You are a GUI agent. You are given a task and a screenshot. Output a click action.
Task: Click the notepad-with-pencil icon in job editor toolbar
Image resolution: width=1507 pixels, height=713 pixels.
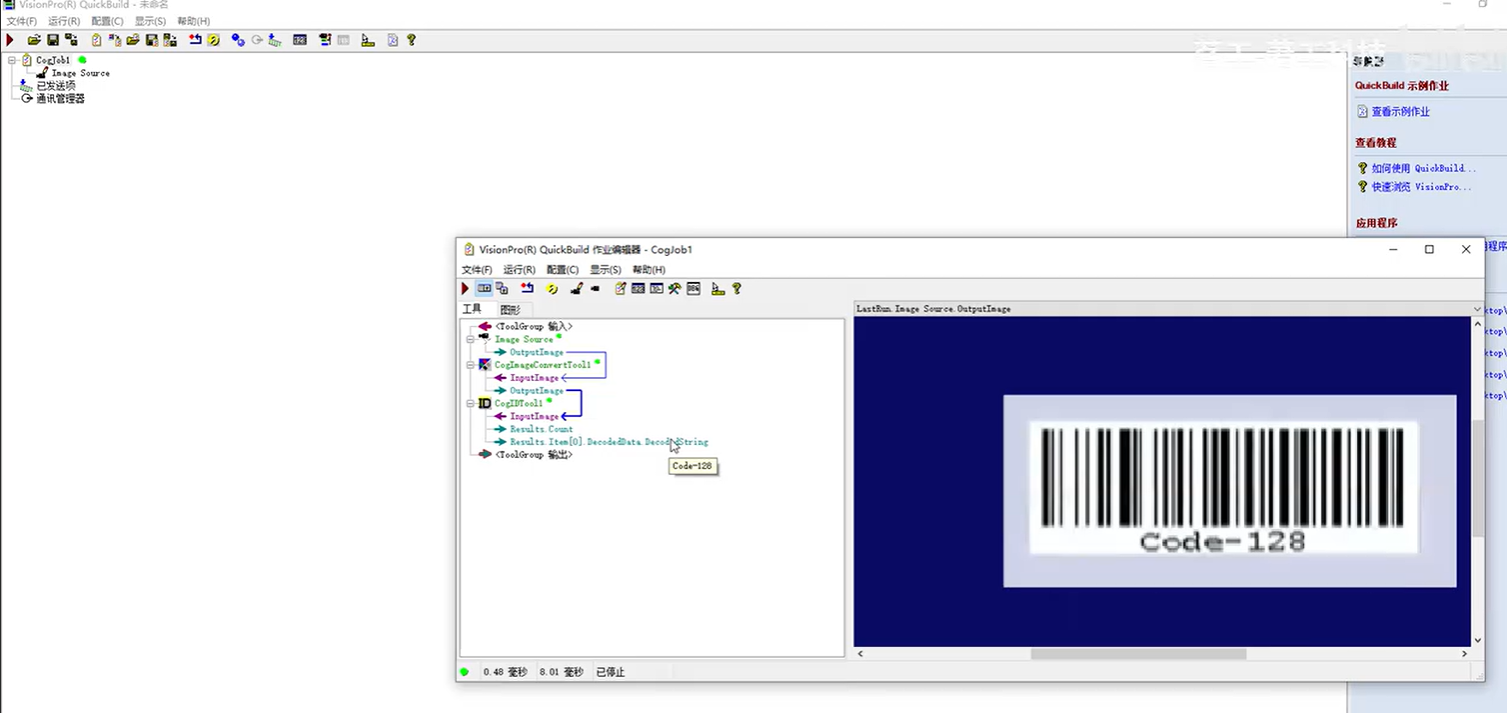click(620, 289)
